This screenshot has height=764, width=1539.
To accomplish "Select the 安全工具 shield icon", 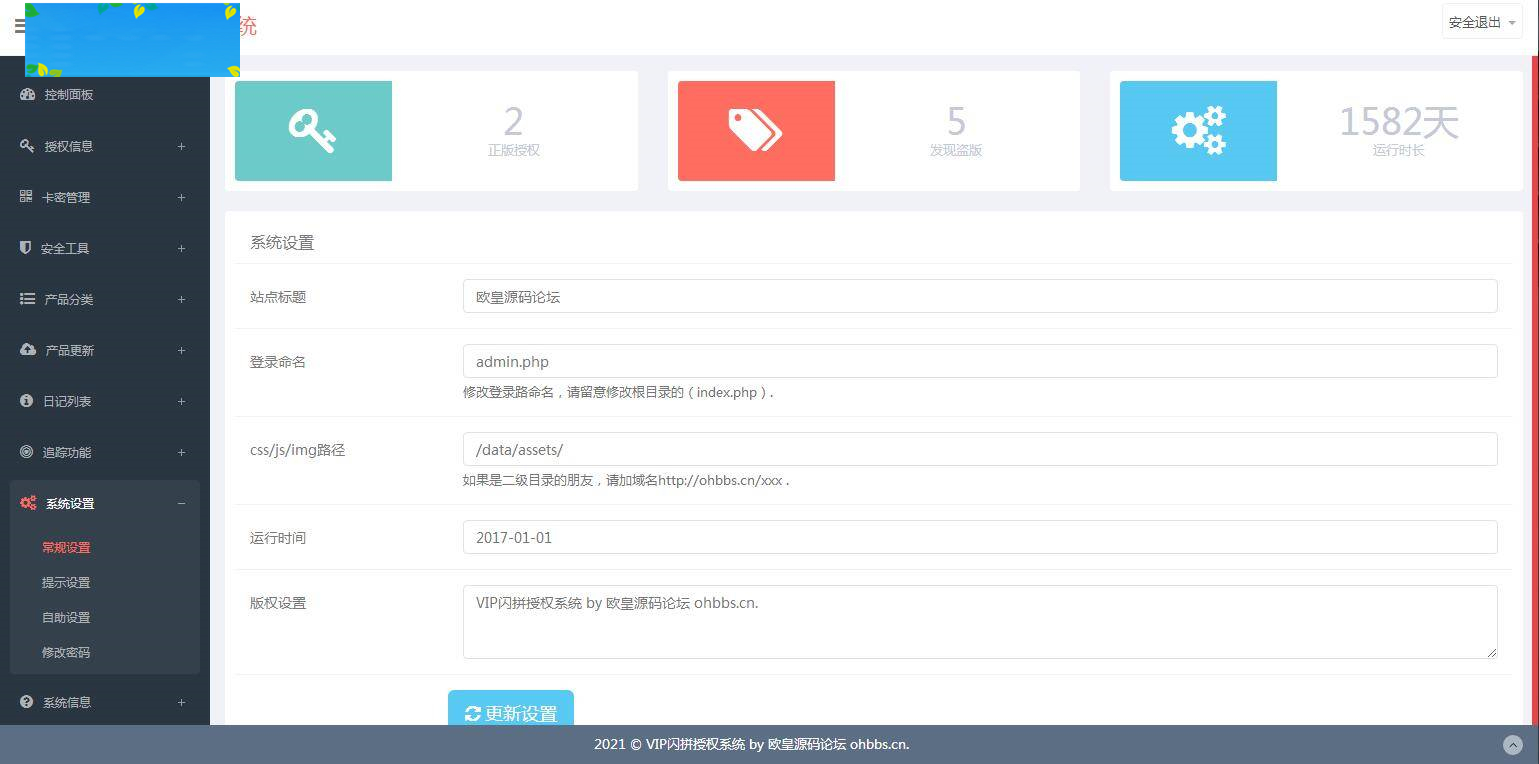I will point(25,248).
